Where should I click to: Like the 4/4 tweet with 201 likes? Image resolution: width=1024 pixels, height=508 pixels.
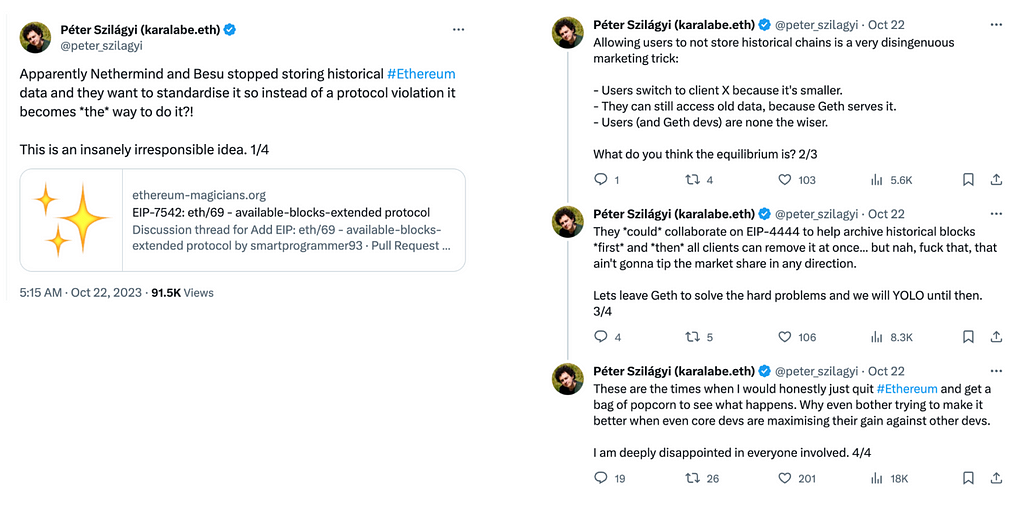(x=785, y=478)
